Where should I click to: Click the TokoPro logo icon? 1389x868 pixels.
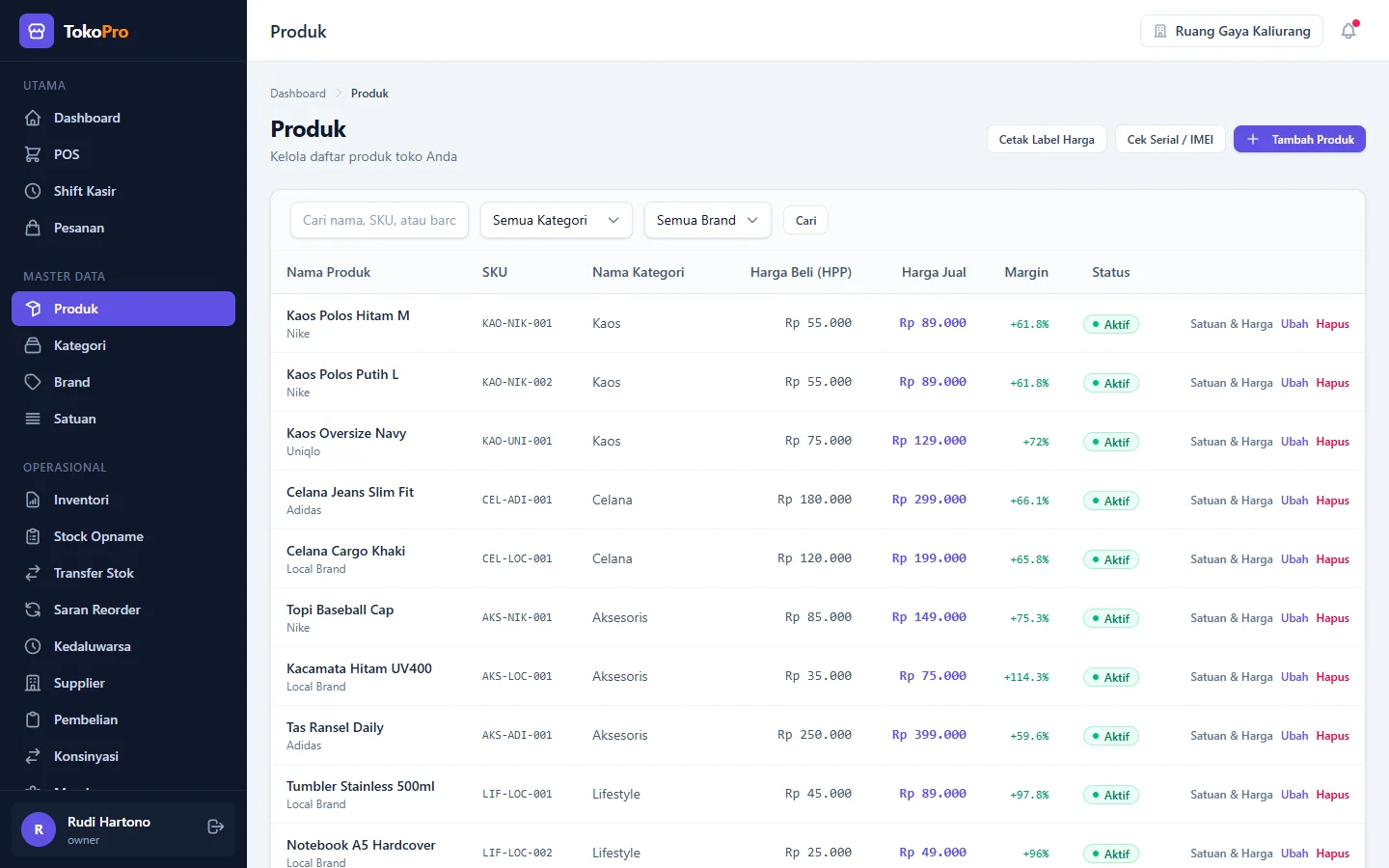pos(37,31)
